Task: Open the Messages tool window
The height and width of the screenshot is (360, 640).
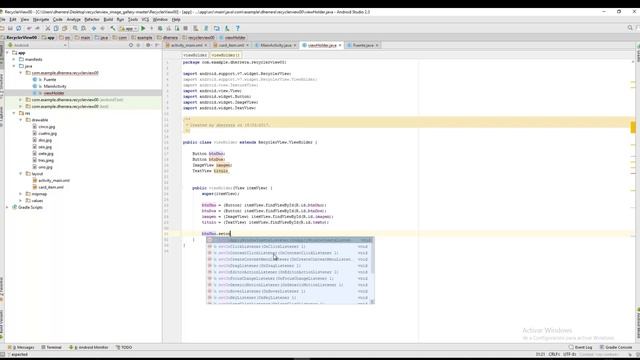Action: point(21,347)
